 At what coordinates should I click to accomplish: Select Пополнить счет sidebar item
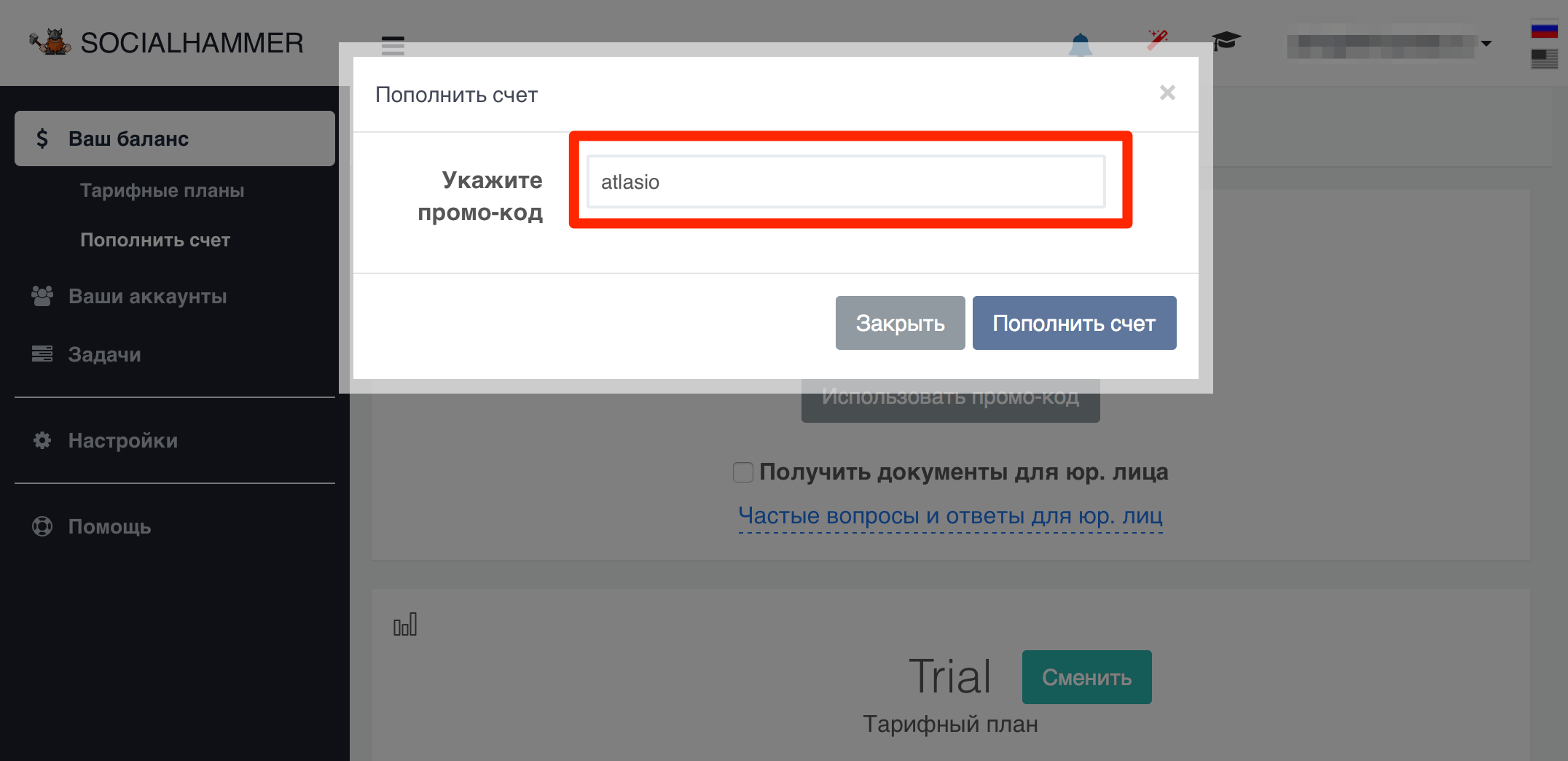click(x=155, y=240)
